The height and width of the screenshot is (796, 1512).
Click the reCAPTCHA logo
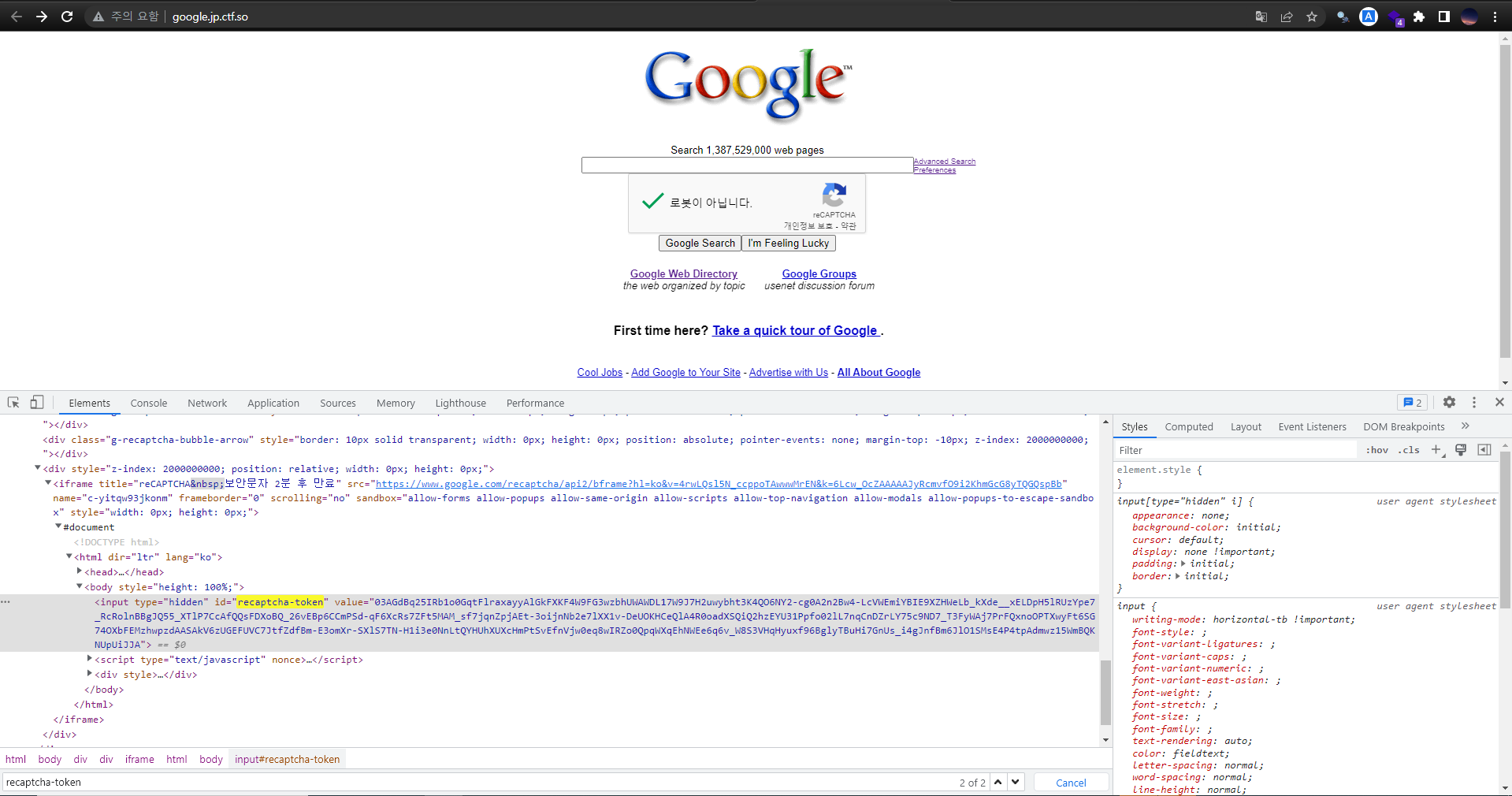tap(834, 194)
